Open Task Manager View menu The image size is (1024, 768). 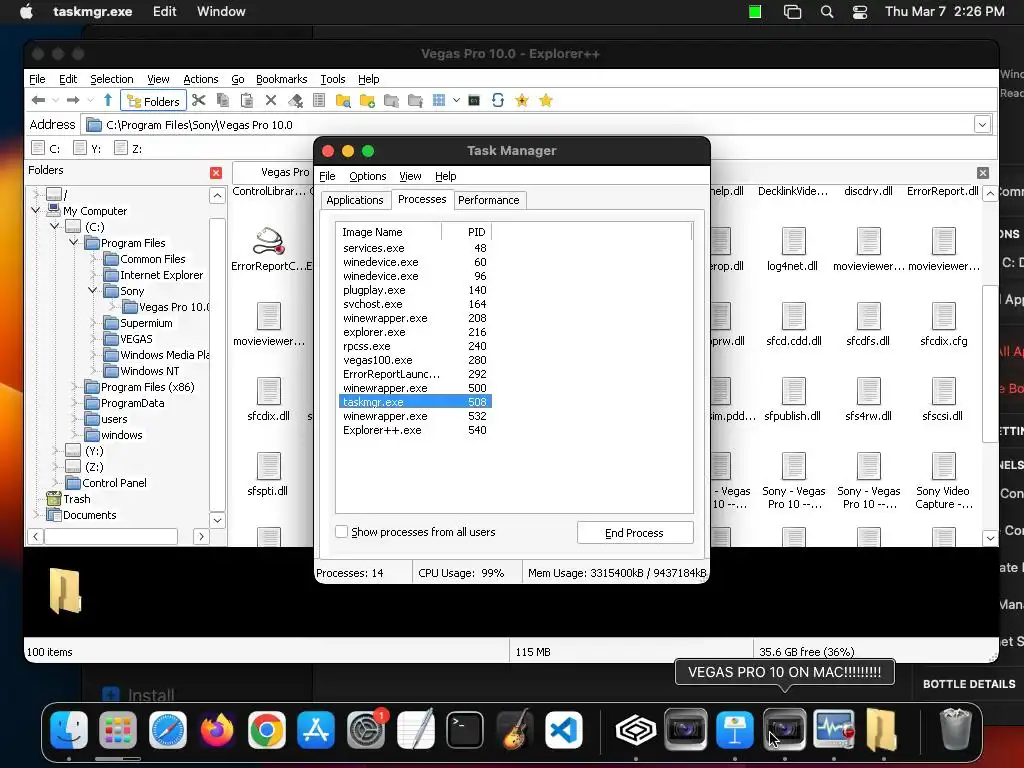tap(410, 176)
